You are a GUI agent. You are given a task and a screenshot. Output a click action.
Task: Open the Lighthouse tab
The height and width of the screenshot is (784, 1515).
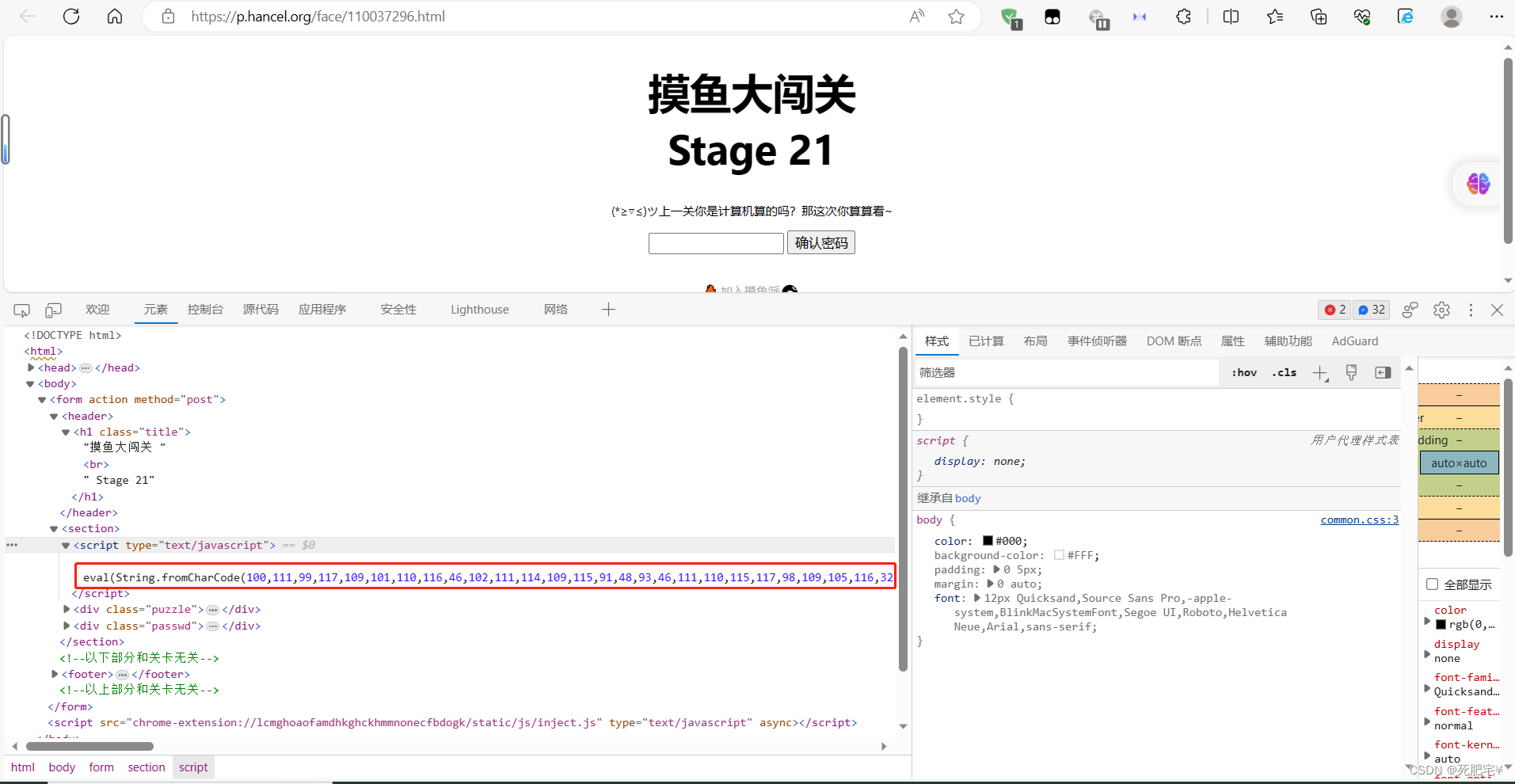(480, 310)
